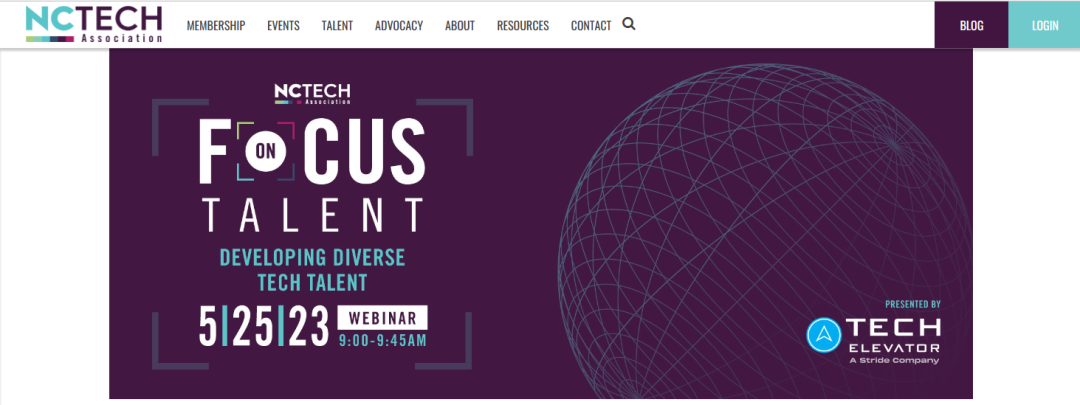Viewport: 1080px width, 405px height.
Task: Open the Focus on Talent webinar banner
Action: [541, 223]
